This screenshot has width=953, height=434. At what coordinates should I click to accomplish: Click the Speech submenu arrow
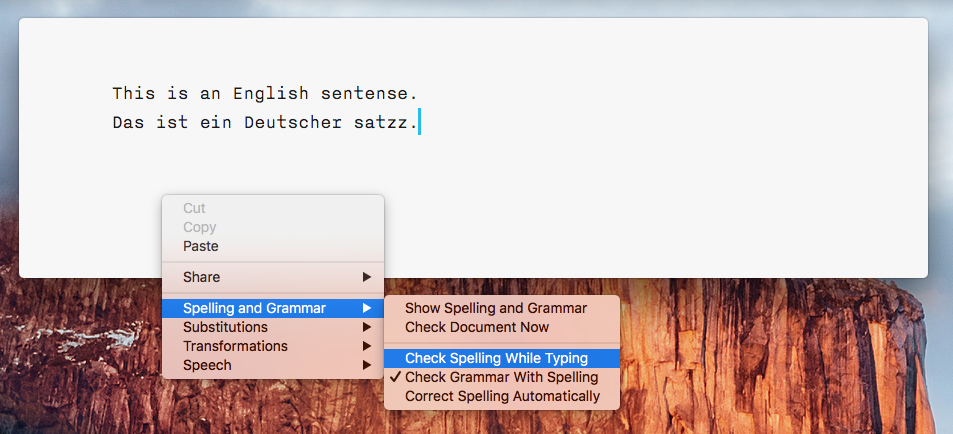click(366, 365)
